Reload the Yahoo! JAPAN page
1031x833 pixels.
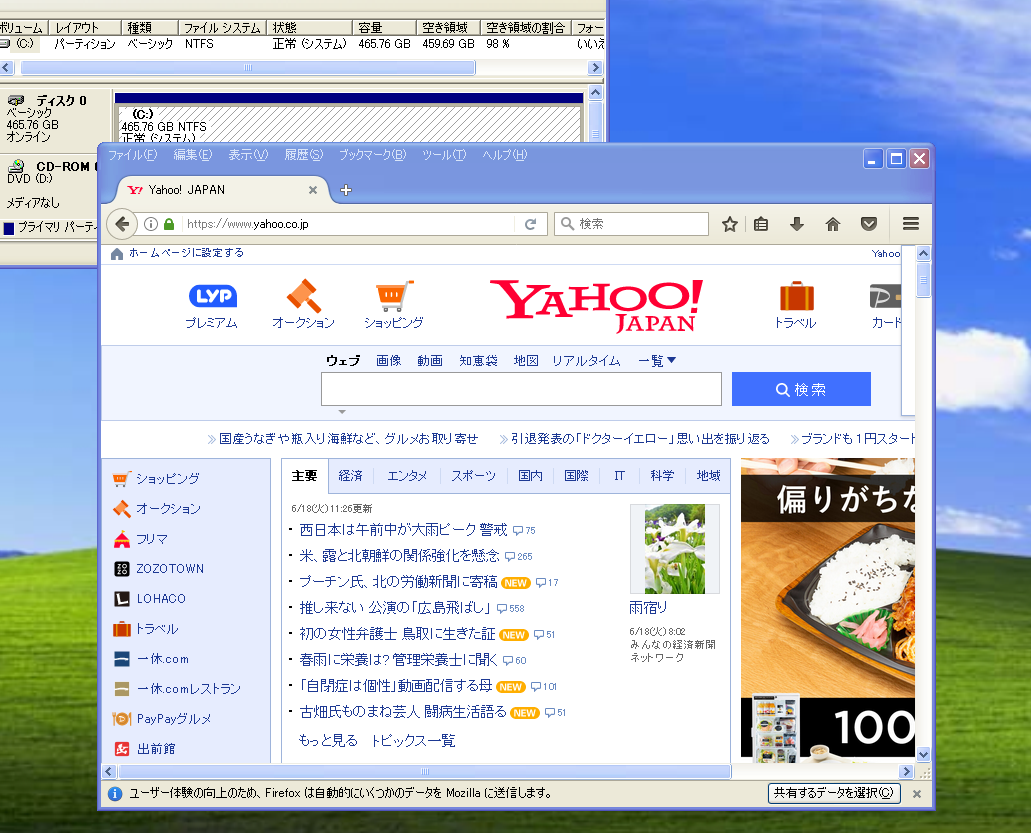tap(530, 223)
